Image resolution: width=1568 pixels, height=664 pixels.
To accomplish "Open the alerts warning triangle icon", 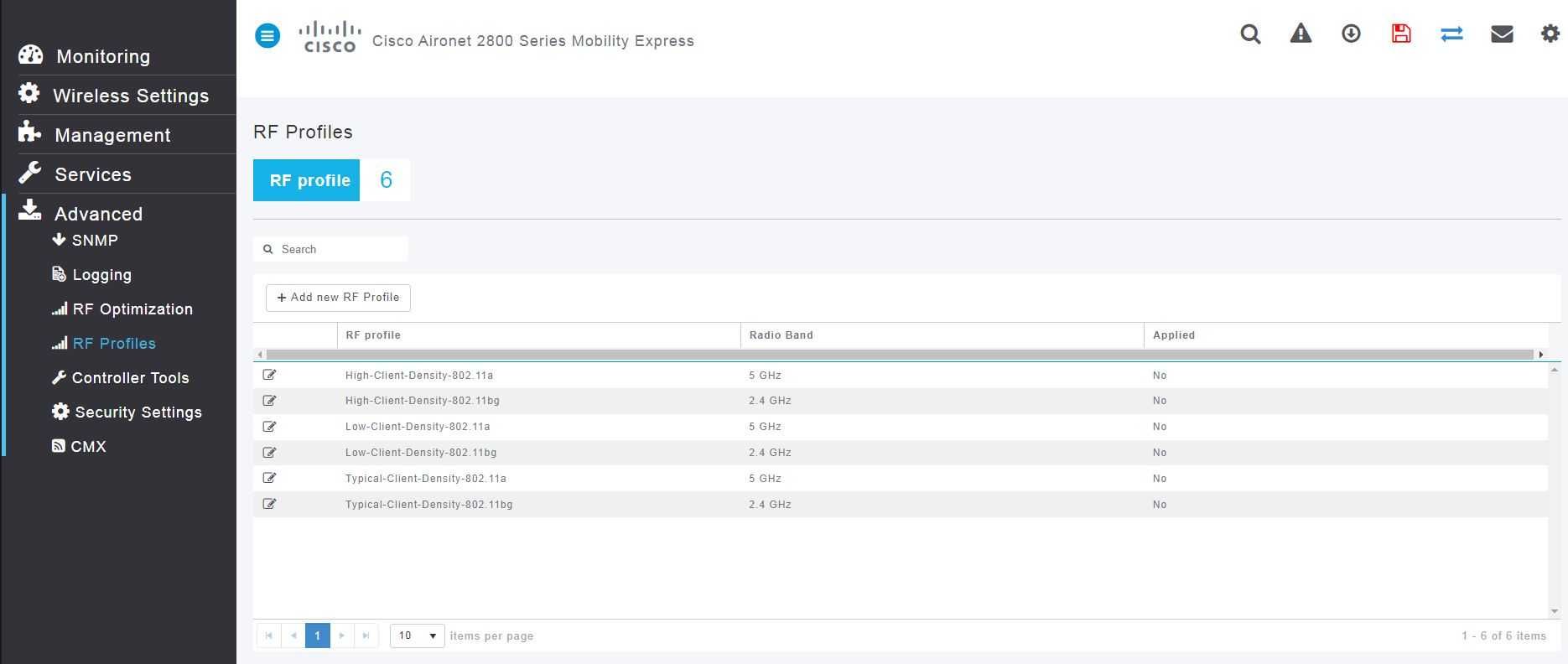I will [x=1301, y=34].
